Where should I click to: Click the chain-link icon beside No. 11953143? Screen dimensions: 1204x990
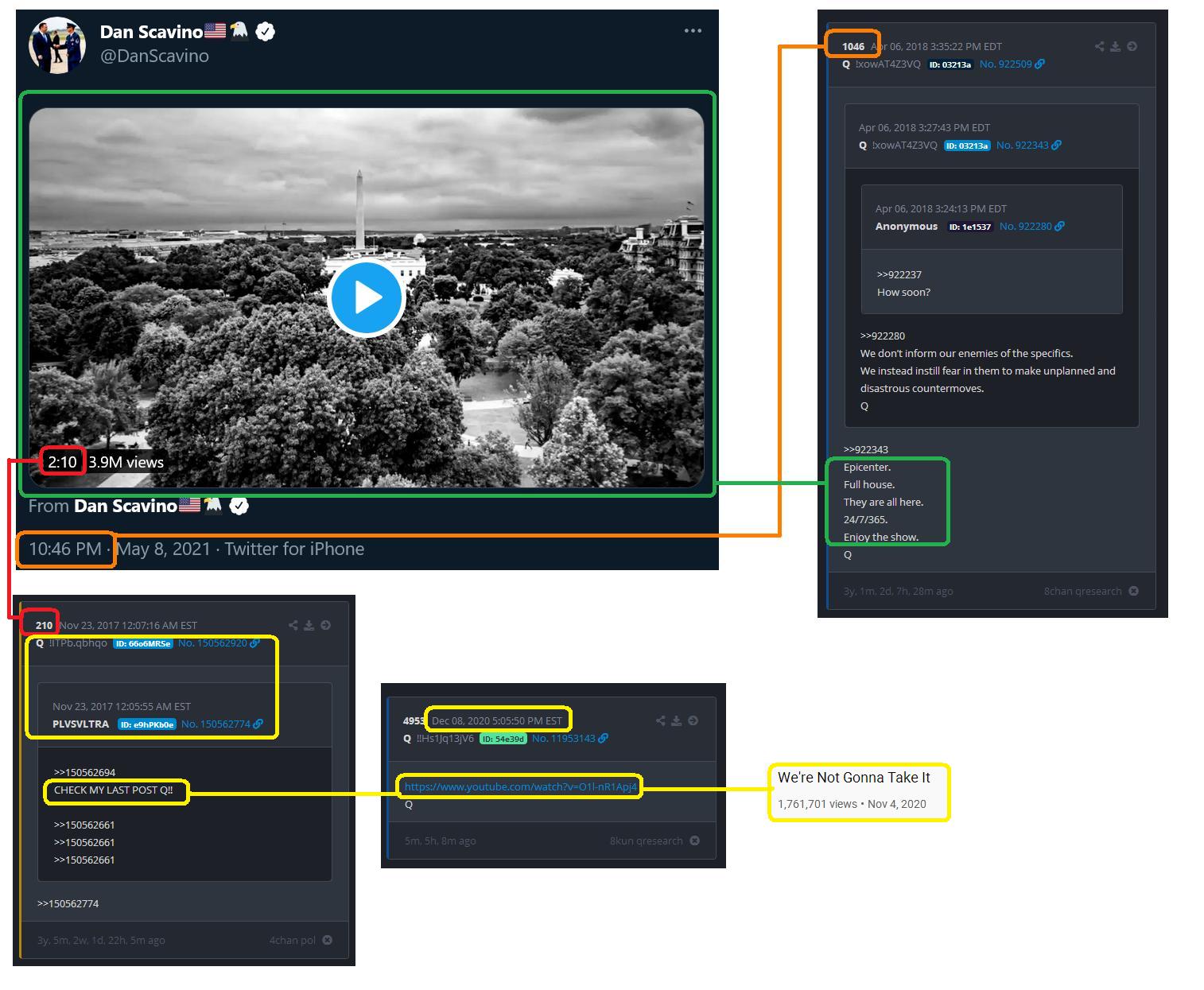603,738
